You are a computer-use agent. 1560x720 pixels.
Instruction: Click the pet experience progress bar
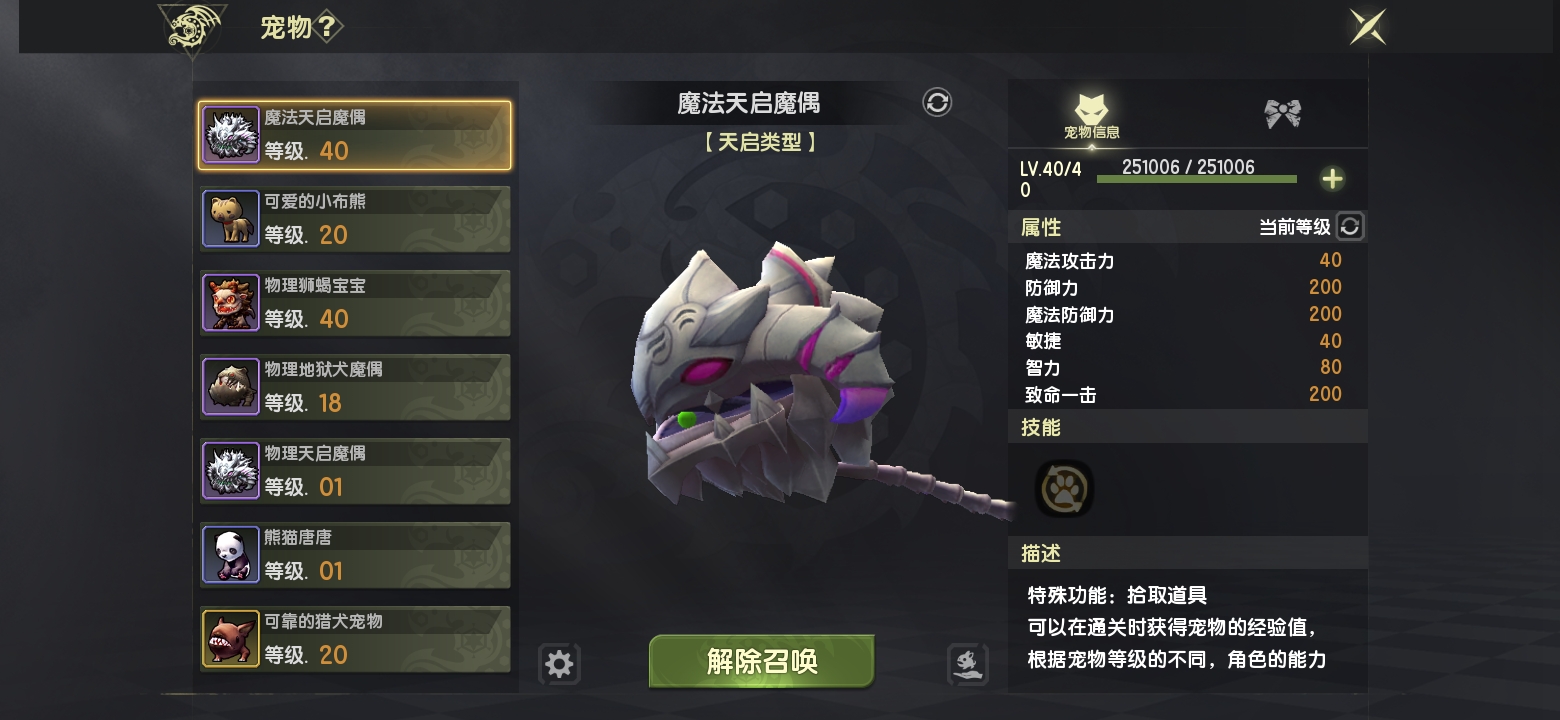(x=1197, y=179)
